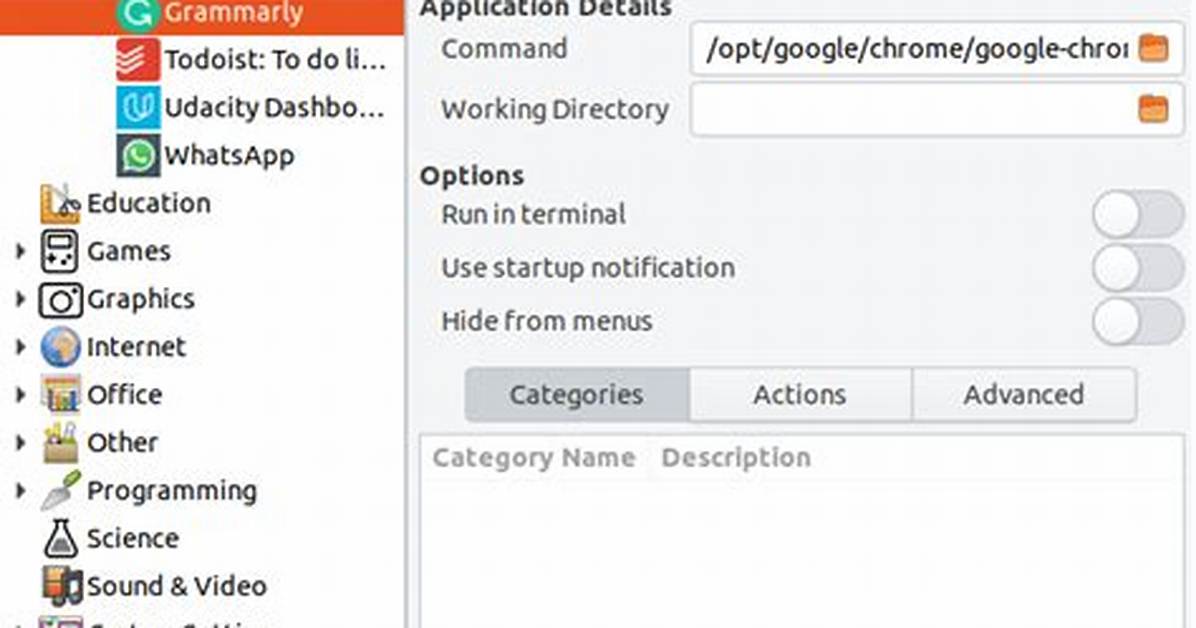The width and height of the screenshot is (1196, 628).
Task: Switch to the Categories tab
Action: pos(577,395)
